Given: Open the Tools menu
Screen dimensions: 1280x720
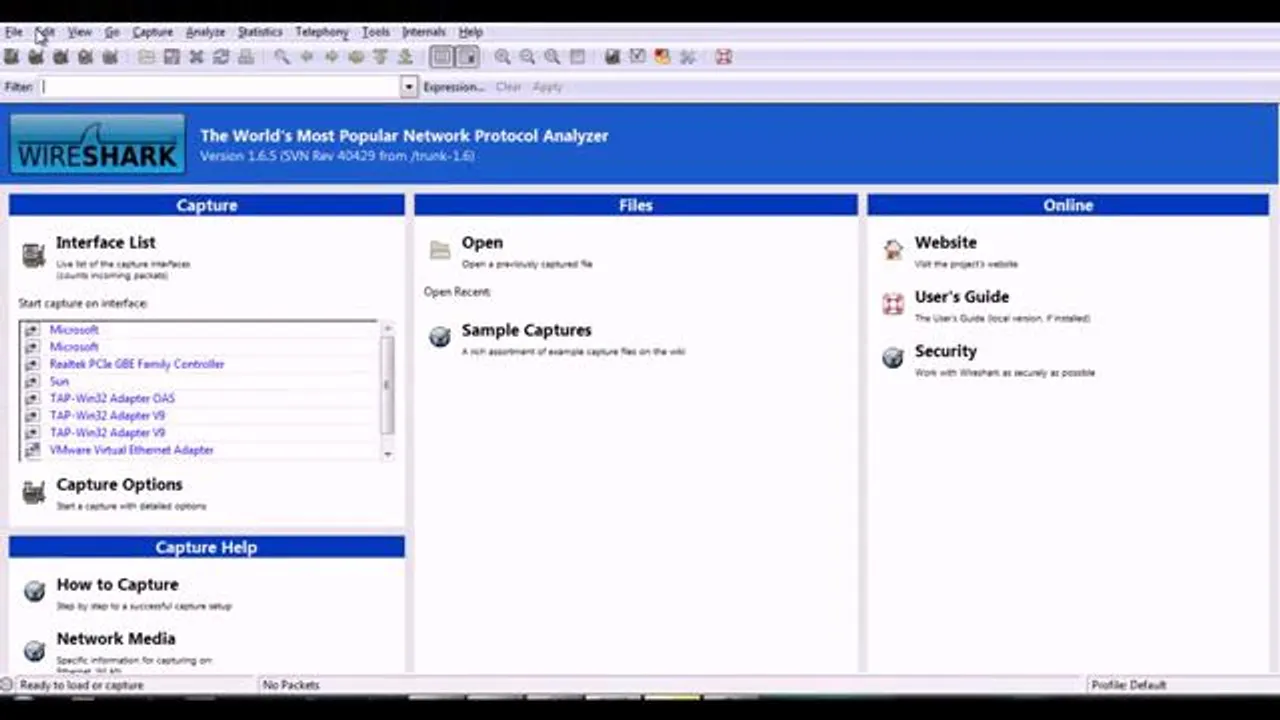Looking at the screenshot, I should coord(376,32).
